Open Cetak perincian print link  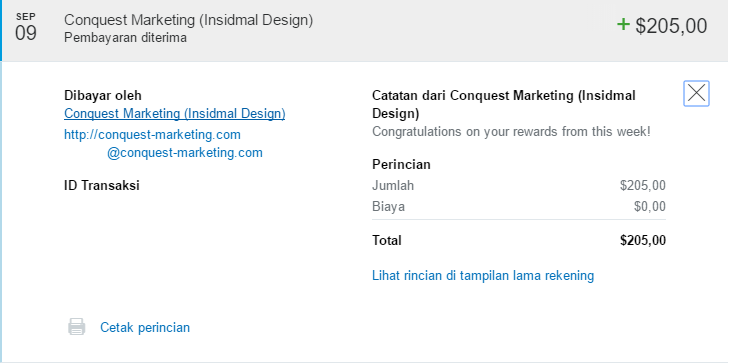tap(145, 328)
